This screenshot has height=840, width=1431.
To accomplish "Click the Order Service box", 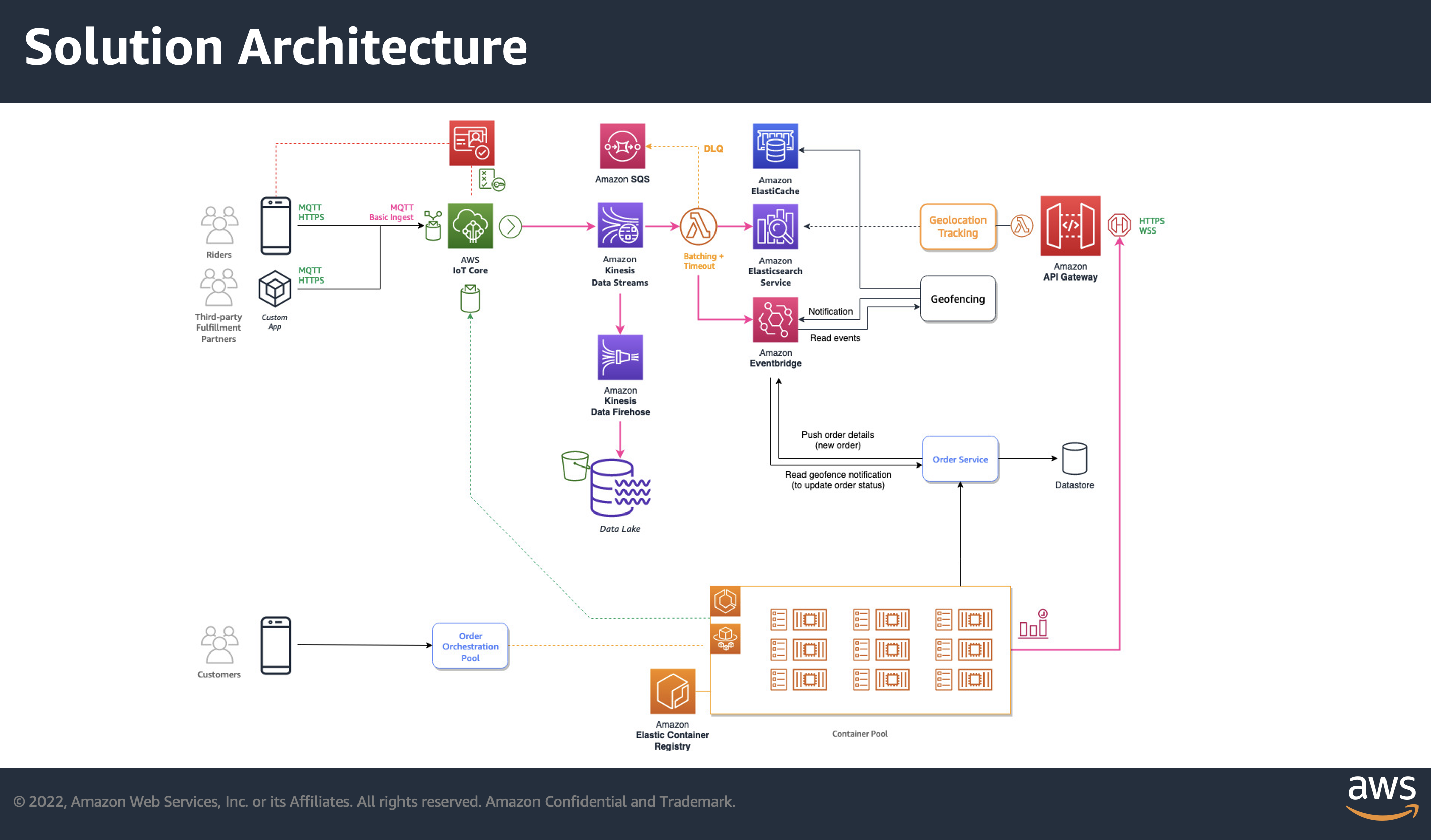I will [960, 459].
